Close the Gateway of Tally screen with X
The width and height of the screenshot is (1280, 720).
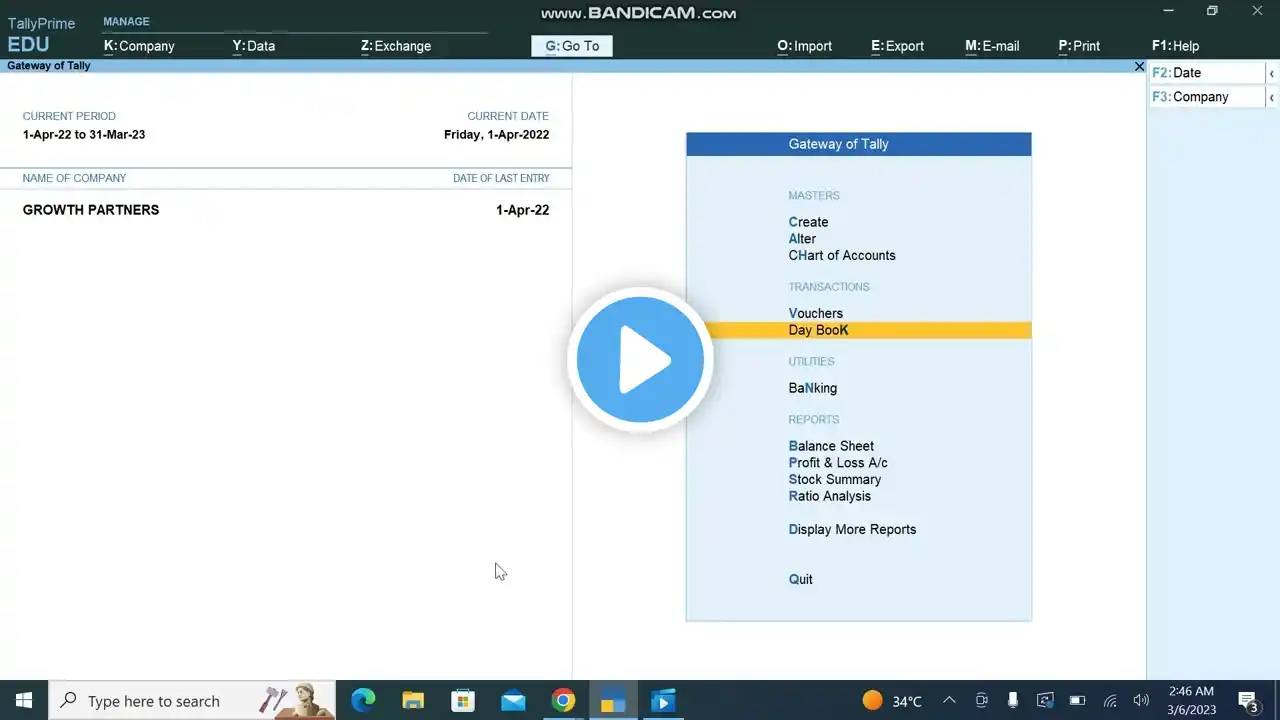1139,66
